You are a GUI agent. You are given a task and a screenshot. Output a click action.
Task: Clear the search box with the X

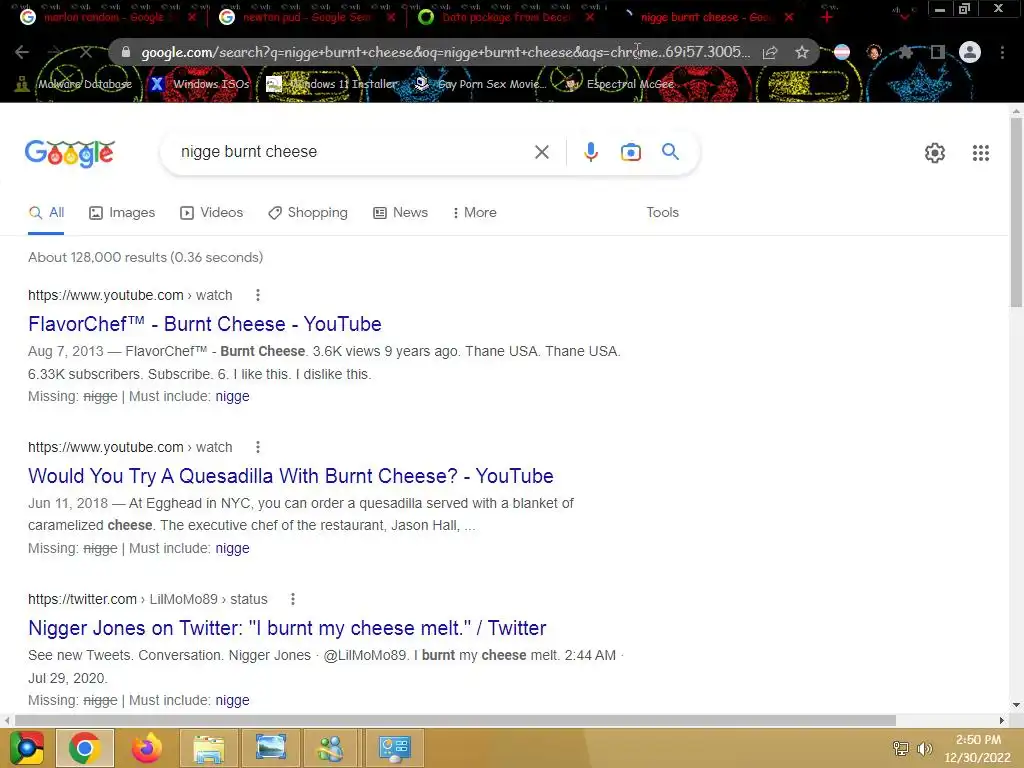pyautogui.click(x=541, y=152)
